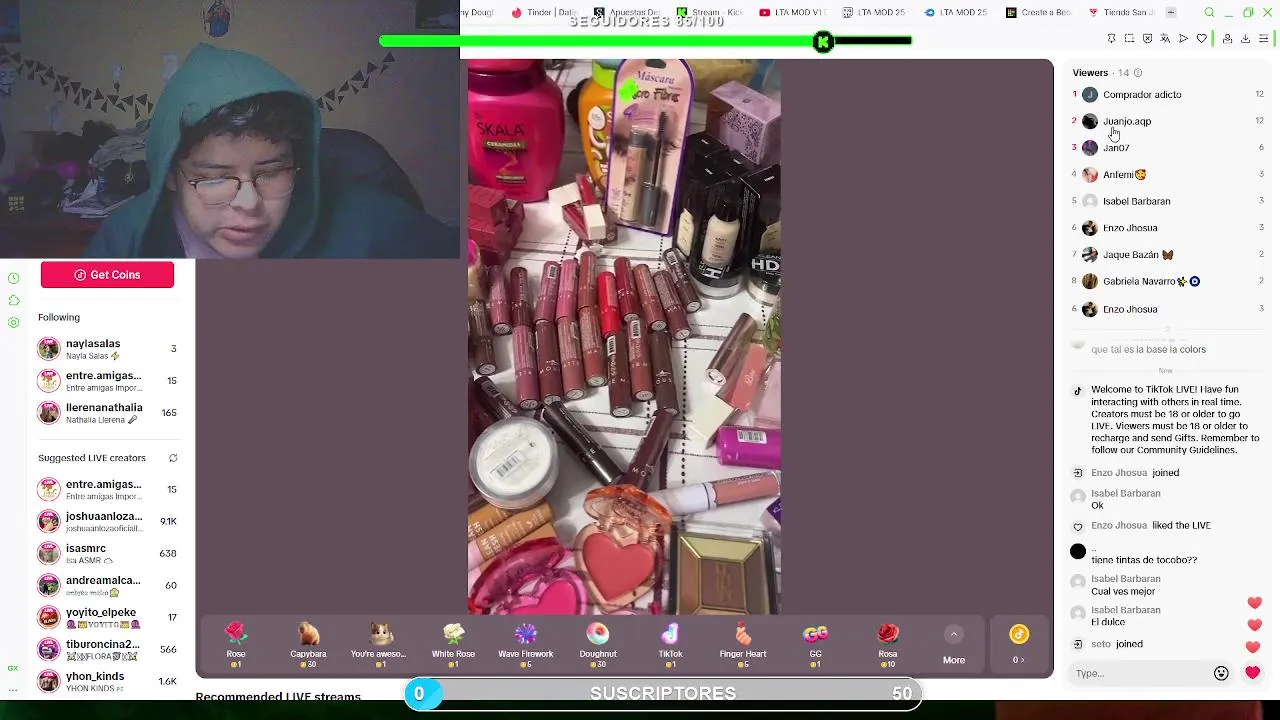Click the live makeup video stream

coord(624,337)
